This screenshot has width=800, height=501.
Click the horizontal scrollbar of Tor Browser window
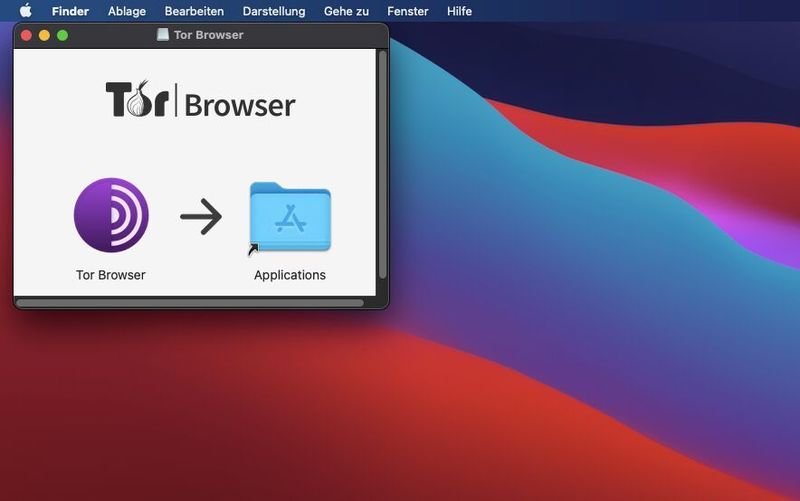pos(190,303)
